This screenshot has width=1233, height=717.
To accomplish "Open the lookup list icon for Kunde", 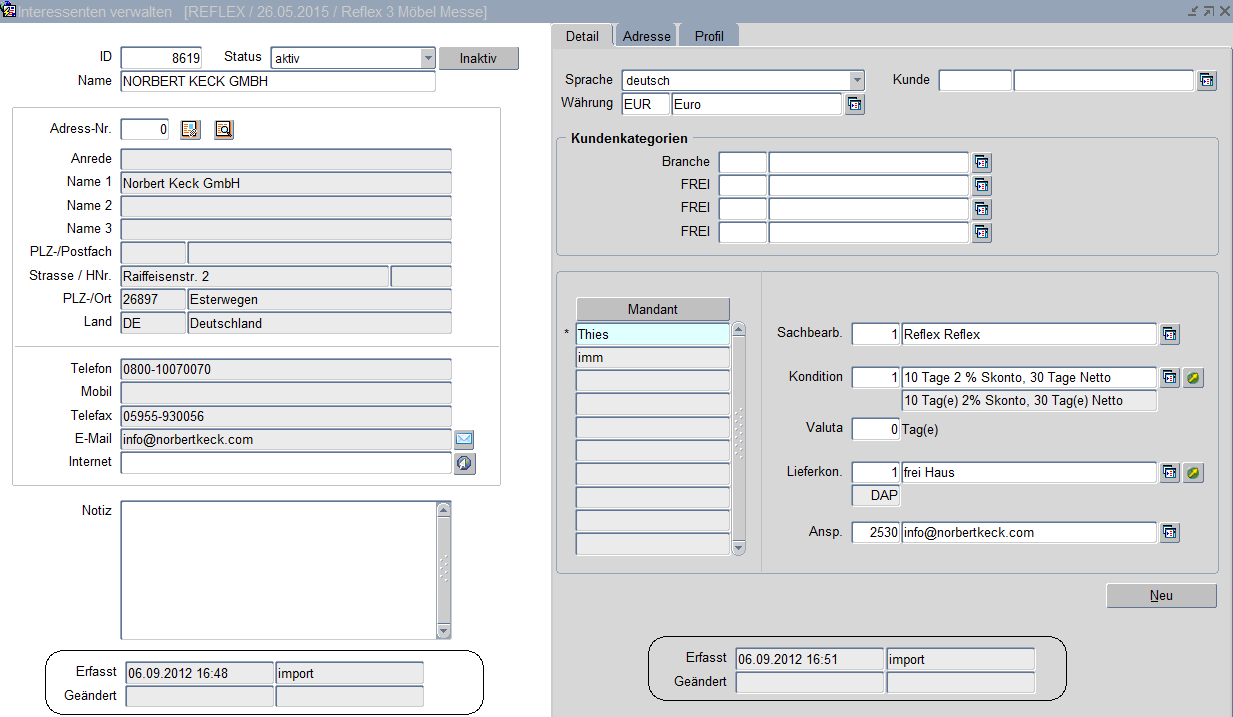I will tap(1207, 81).
